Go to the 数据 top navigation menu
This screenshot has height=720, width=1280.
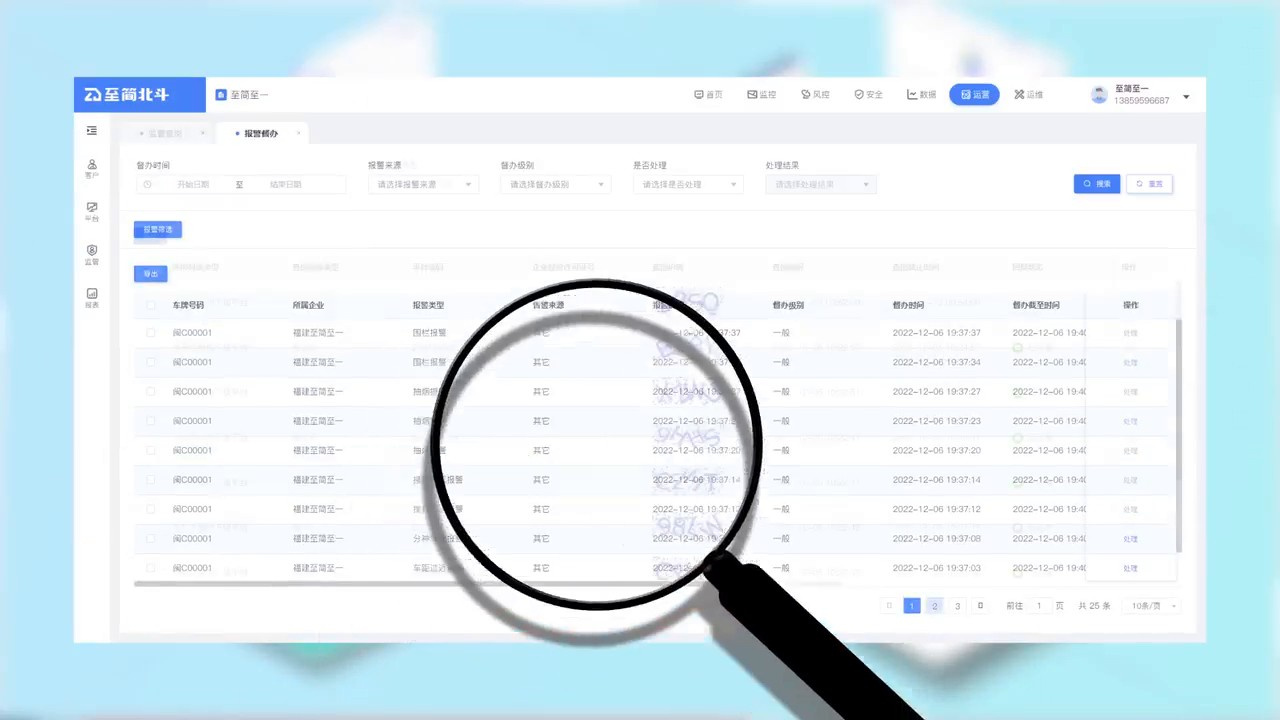click(x=922, y=95)
